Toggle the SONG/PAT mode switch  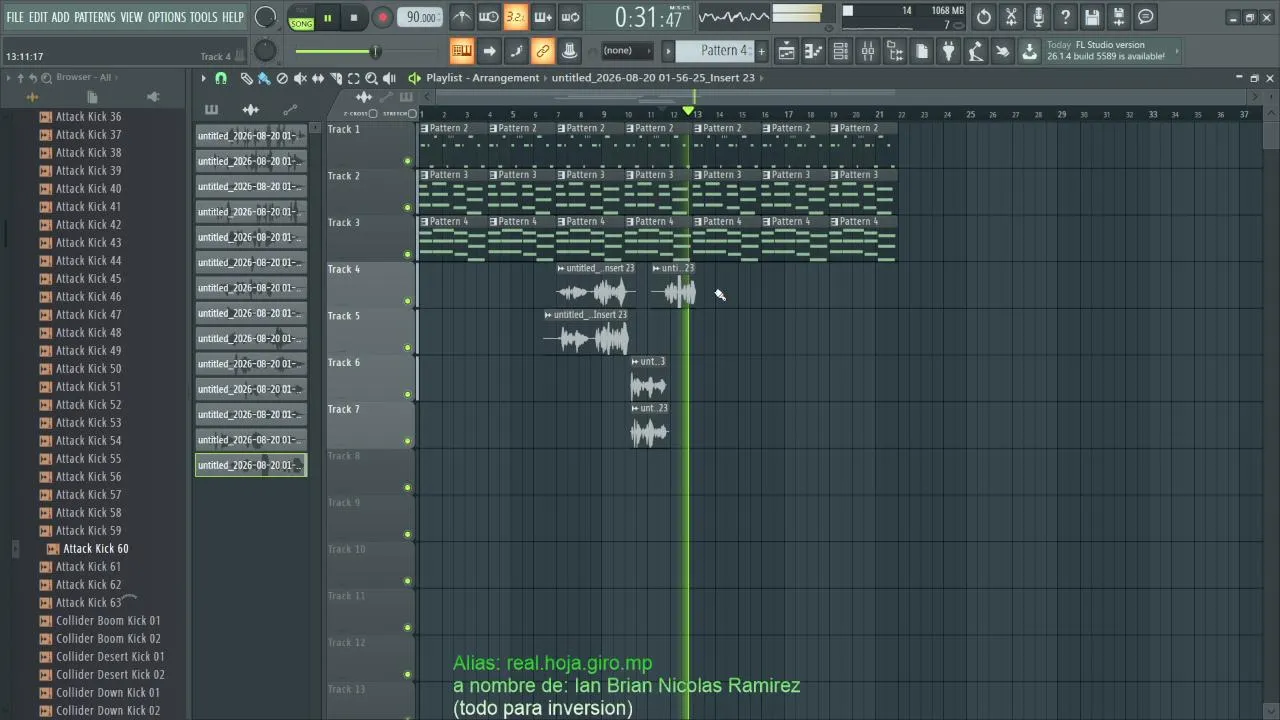click(x=301, y=17)
